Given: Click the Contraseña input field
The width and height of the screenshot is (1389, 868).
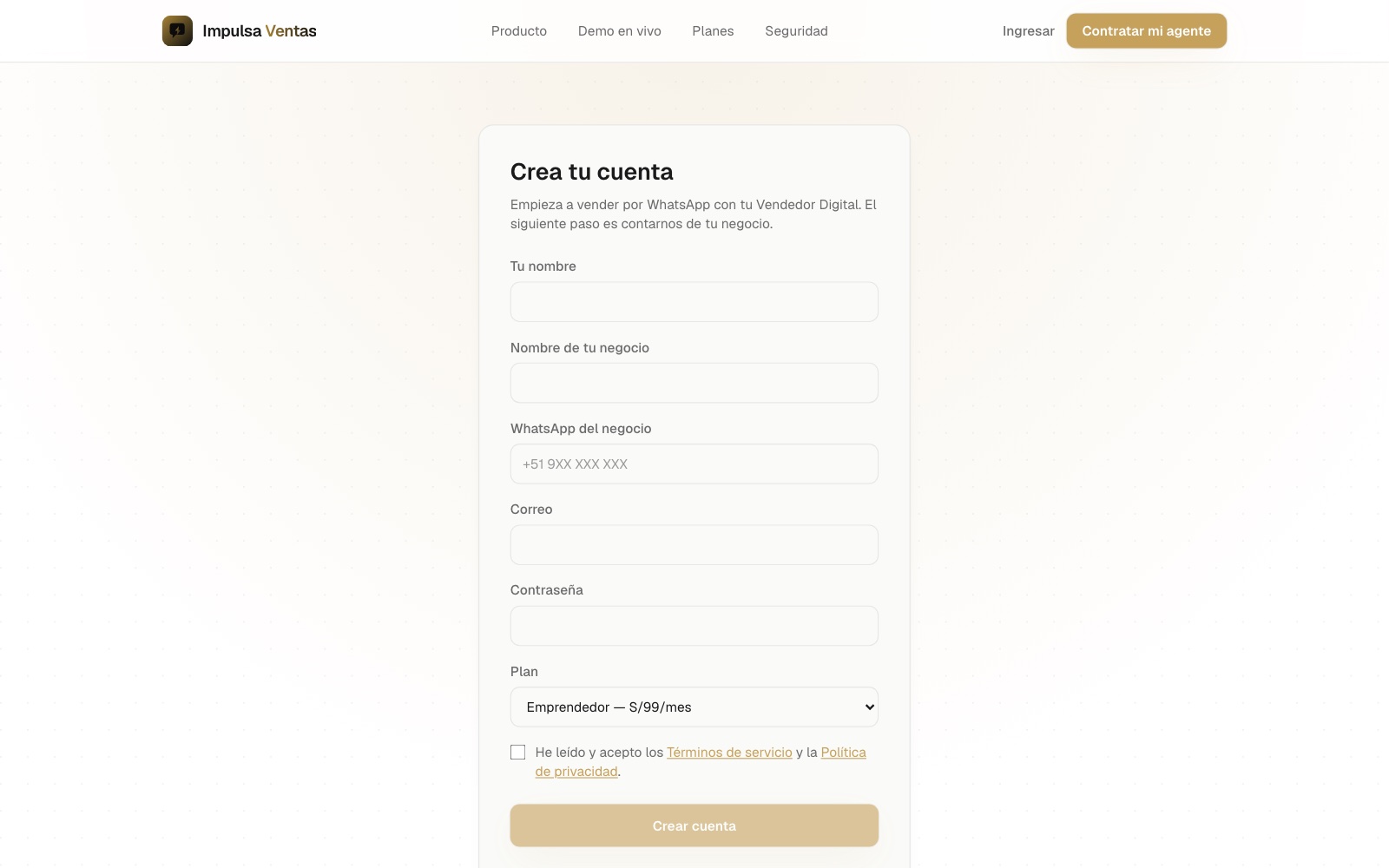Looking at the screenshot, I should pos(694,626).
